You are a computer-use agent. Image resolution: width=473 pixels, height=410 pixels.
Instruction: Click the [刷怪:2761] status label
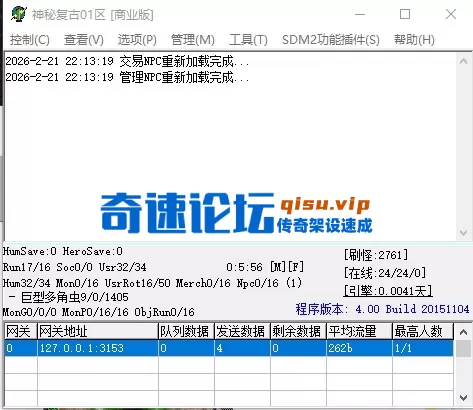click(376, 255)
